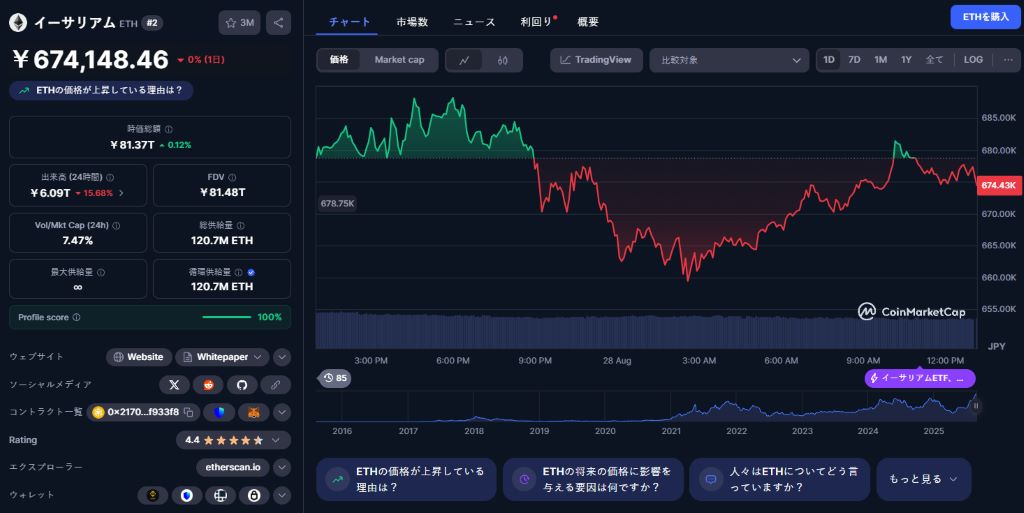Open the third wallet icon
Screen dimensions: 1024x513
pos(221,495)
